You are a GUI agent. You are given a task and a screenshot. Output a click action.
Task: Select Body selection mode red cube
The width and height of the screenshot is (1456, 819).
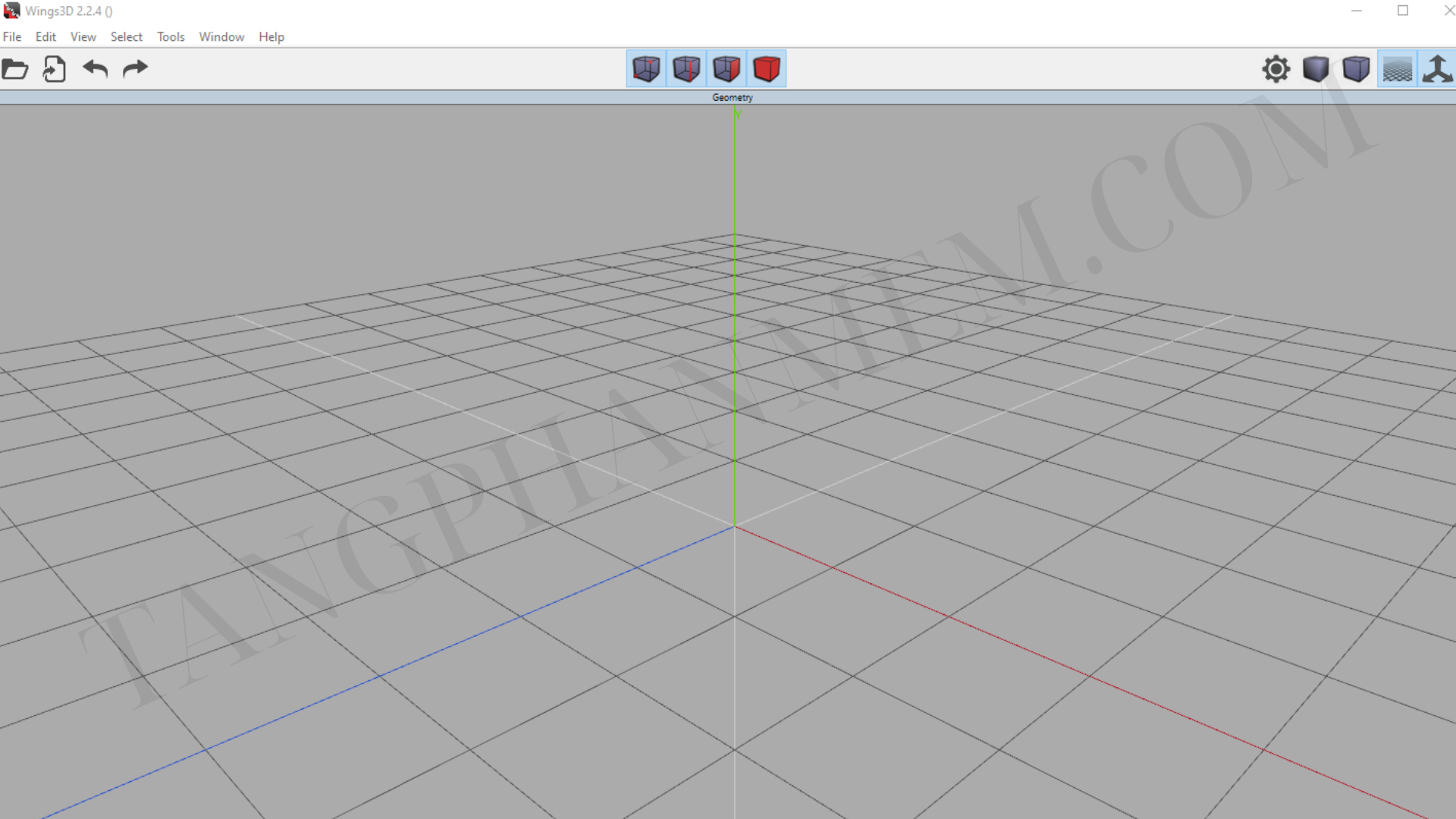(x=767, y=69)
